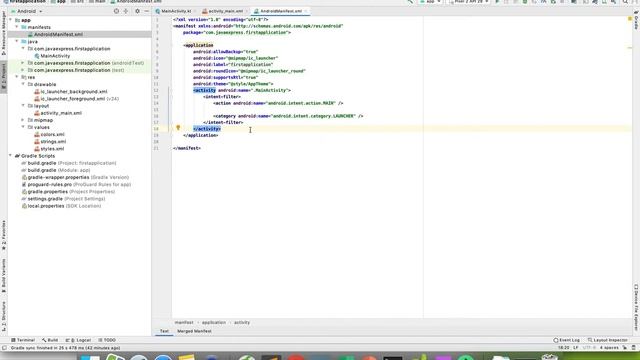This screenshot has height=360, width=640.
Task: Click the '4 spaces' indent status entry
Action: (x=609, y=348)
